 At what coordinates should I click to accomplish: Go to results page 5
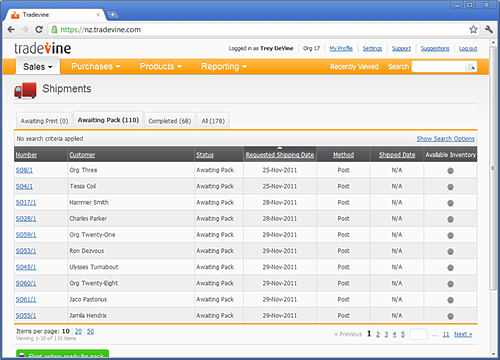[403, 334]
